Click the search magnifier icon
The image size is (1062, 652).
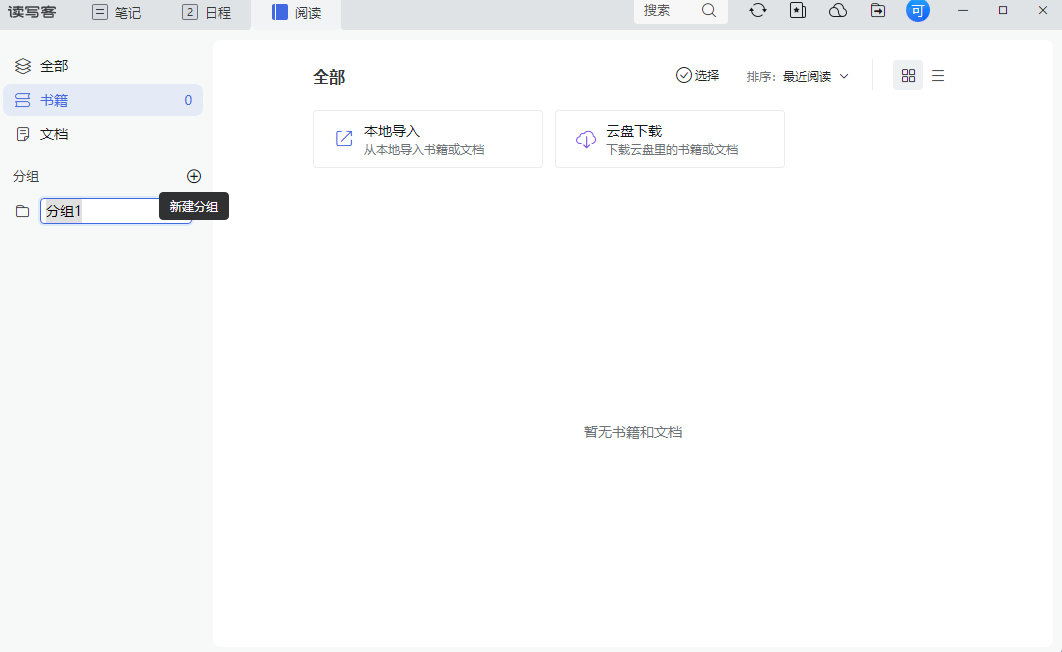(x=709, y=10)
